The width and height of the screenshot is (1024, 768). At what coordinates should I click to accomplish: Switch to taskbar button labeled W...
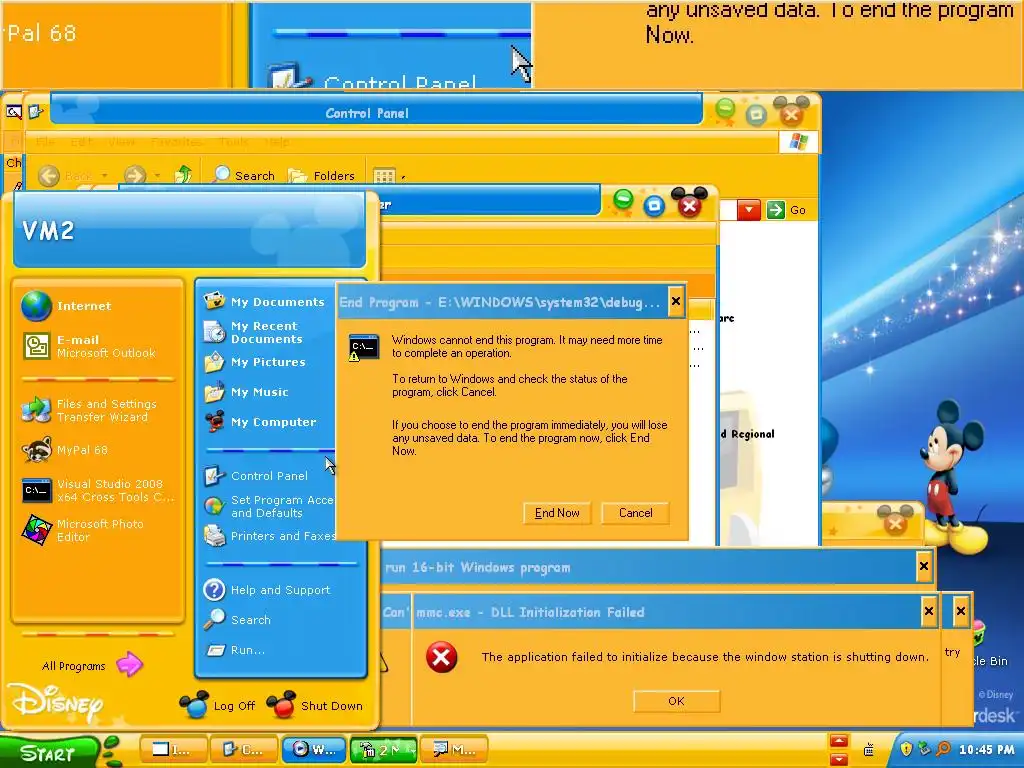click(315, 750)
